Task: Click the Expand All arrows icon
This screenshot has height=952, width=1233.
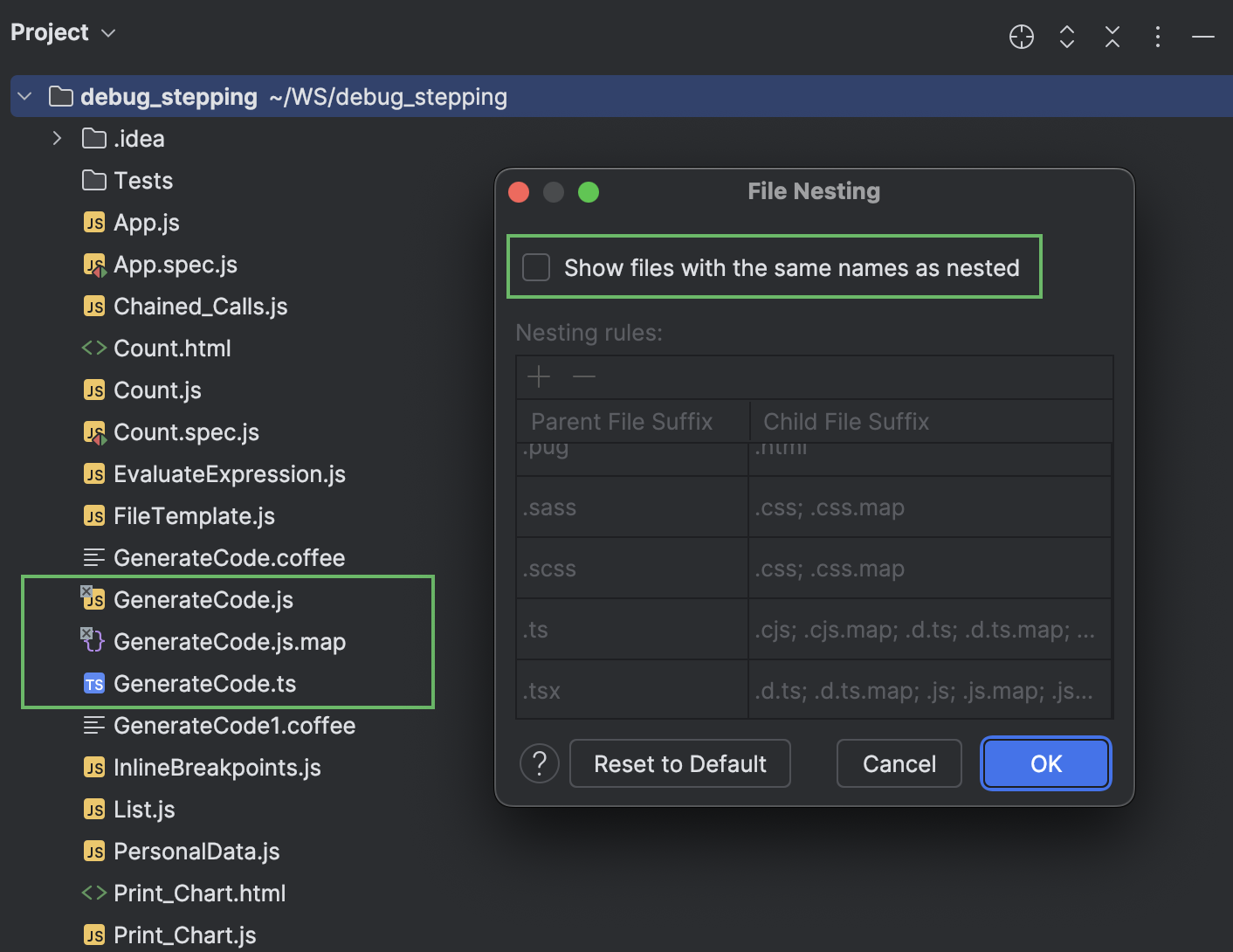Action: (x=1066, y=37)
